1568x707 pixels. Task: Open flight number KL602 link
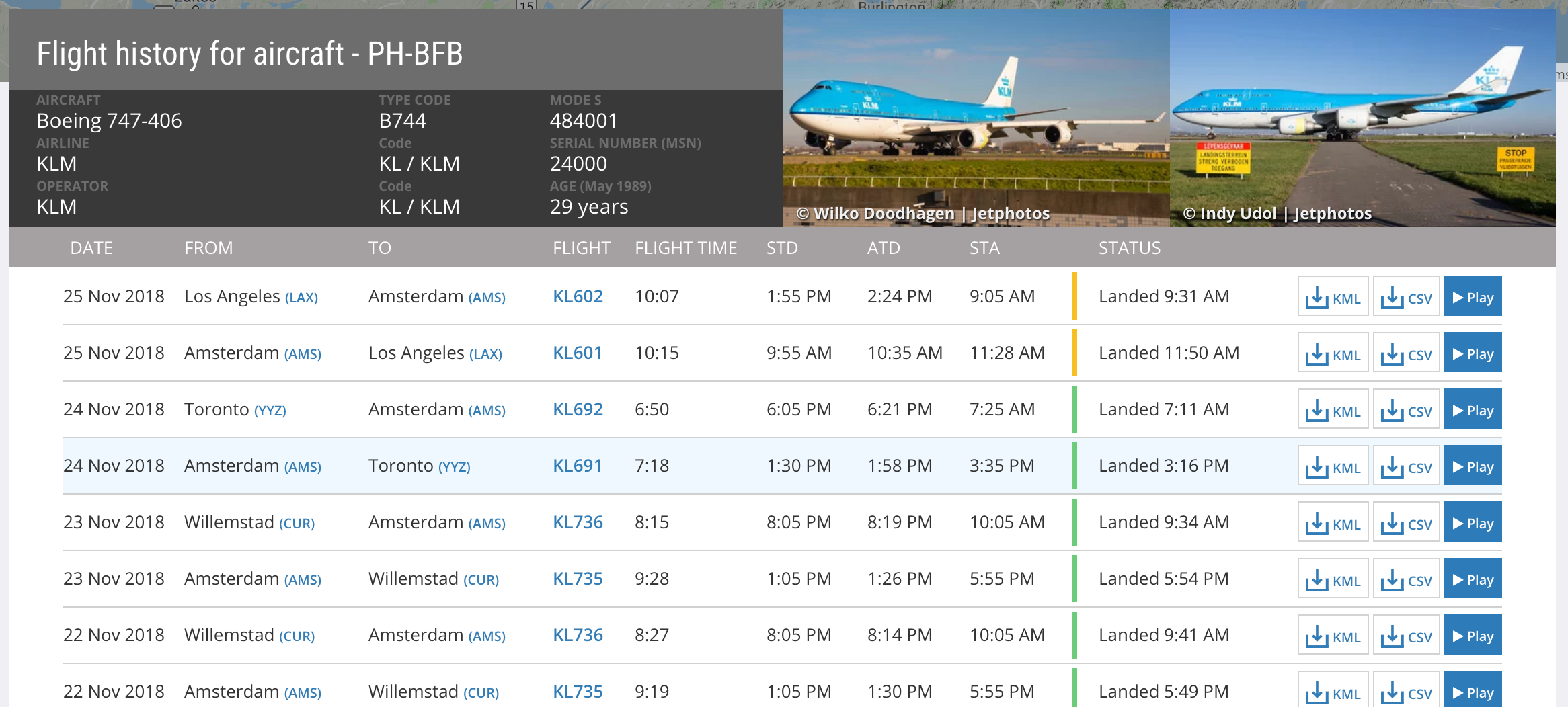pyautogui.click(x=578, y=296)
